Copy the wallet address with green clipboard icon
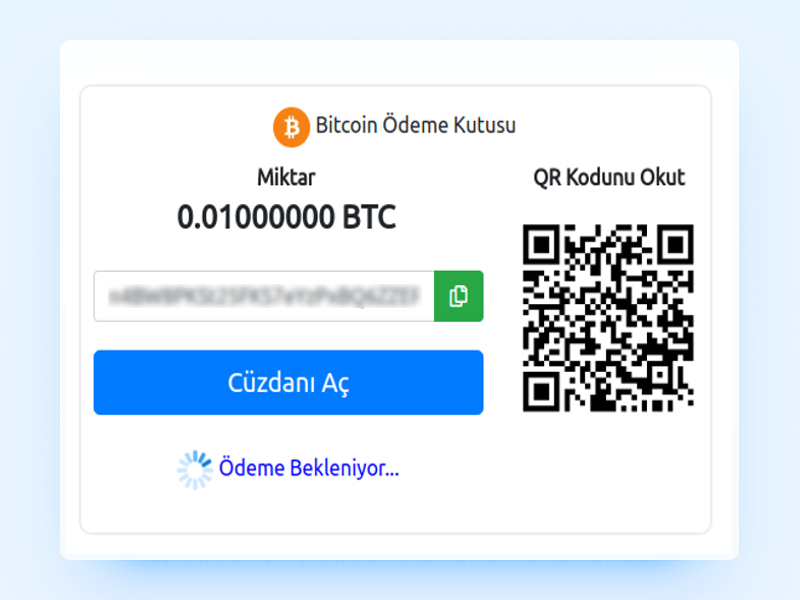This screenshot has height=600, width=800. click(x=459, y=296)
